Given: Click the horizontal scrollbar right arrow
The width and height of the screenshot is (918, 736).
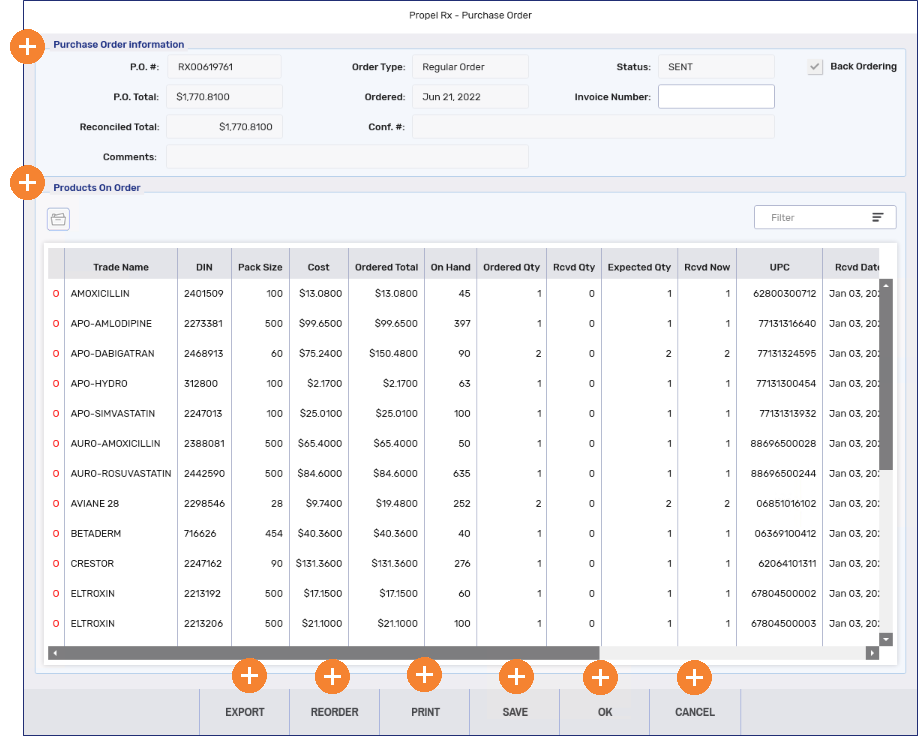Looking at the screenshot, I should coord(872,653).
